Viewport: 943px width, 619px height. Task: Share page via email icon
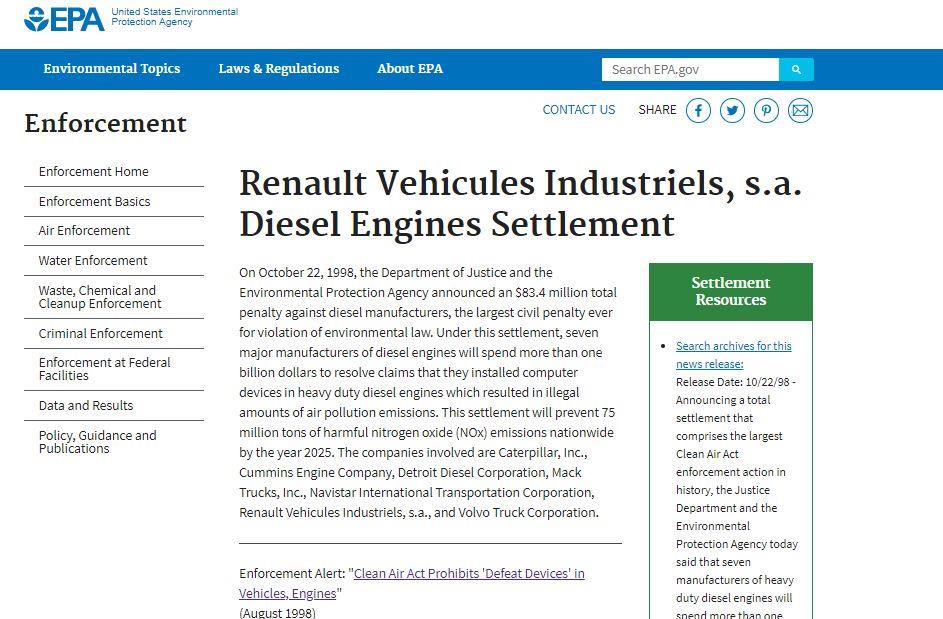800,111
